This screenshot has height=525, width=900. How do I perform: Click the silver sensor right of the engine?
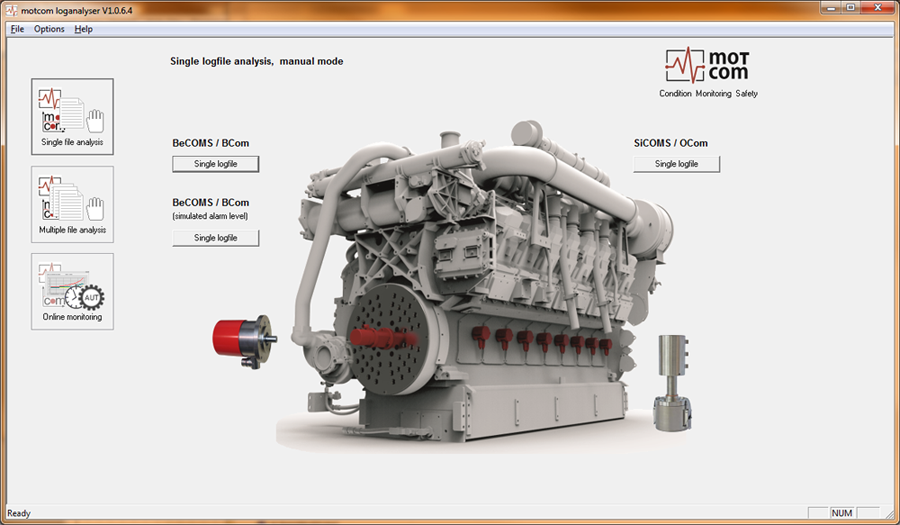tap(668, 384)
